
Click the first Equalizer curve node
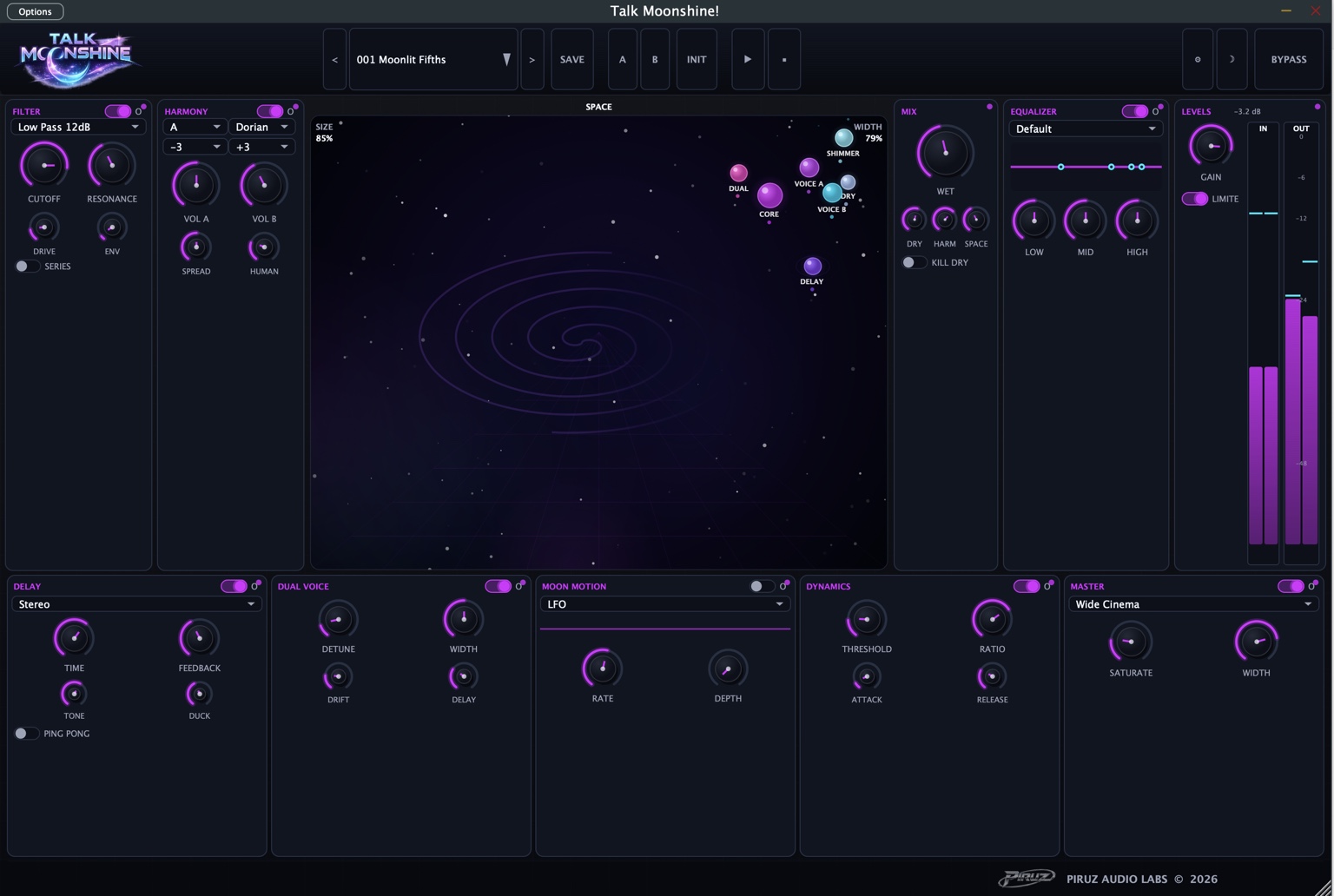click(1060, 167)
